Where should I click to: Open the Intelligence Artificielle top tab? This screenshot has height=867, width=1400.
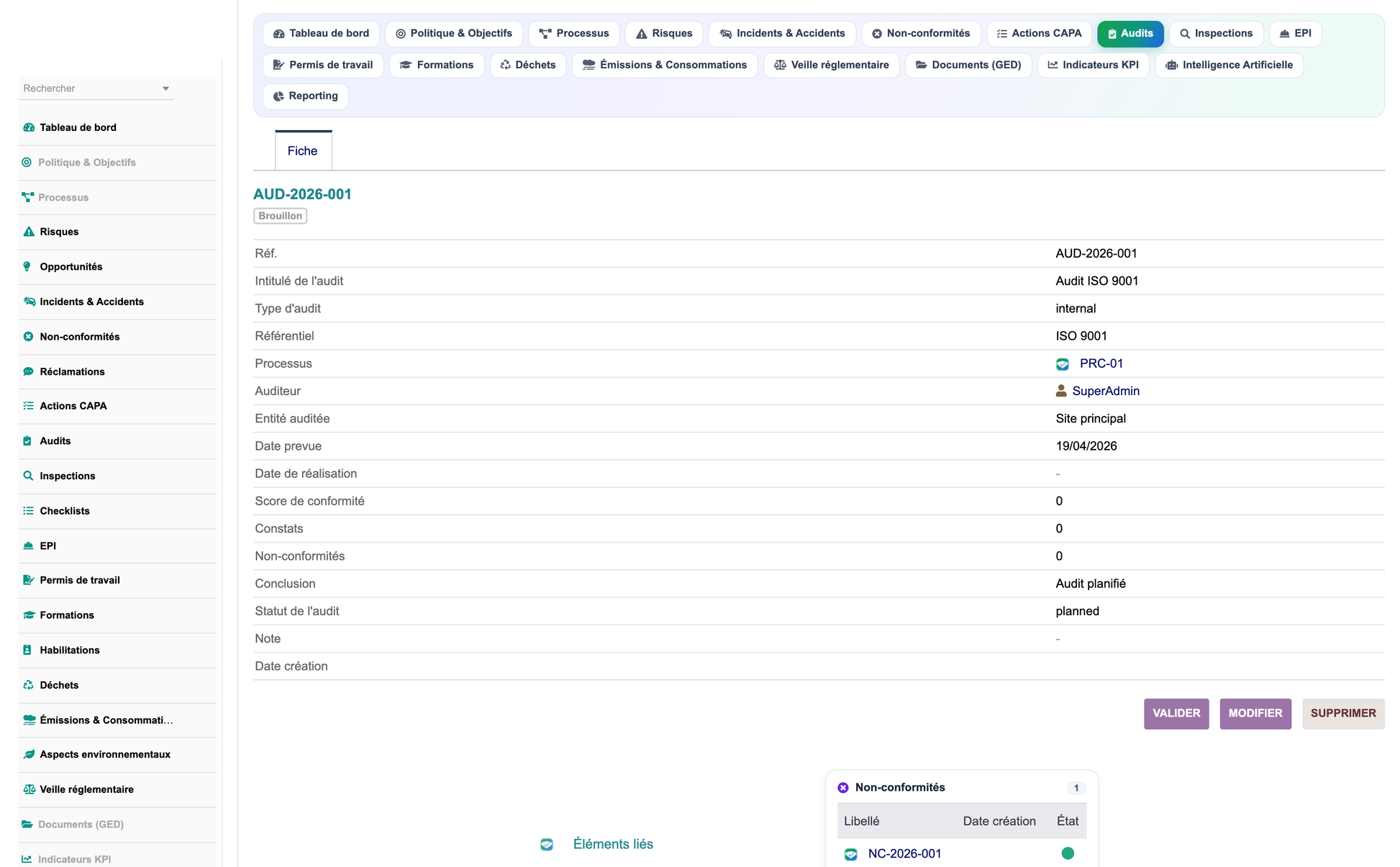(x=1229, y=65)
